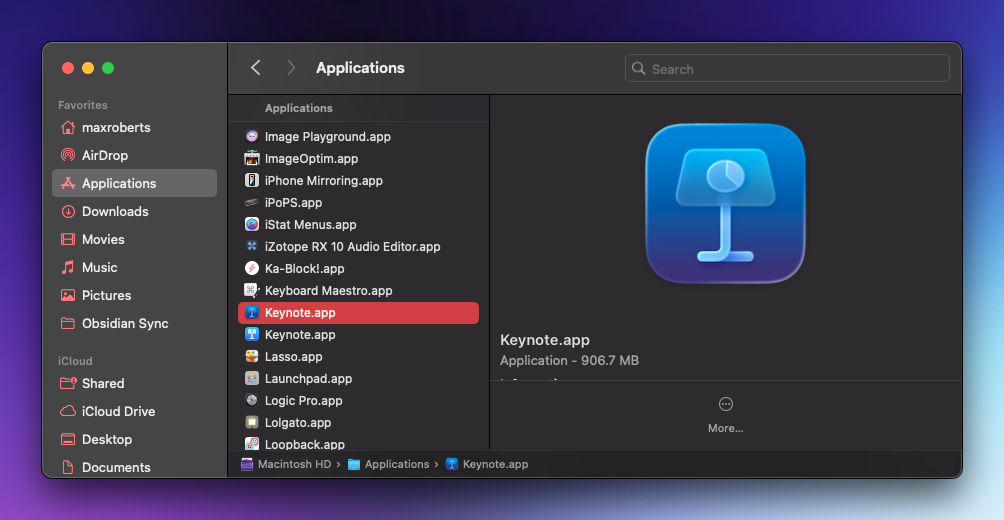
Task: Select Applications in the sidebar
Action: tap(134, 183)
